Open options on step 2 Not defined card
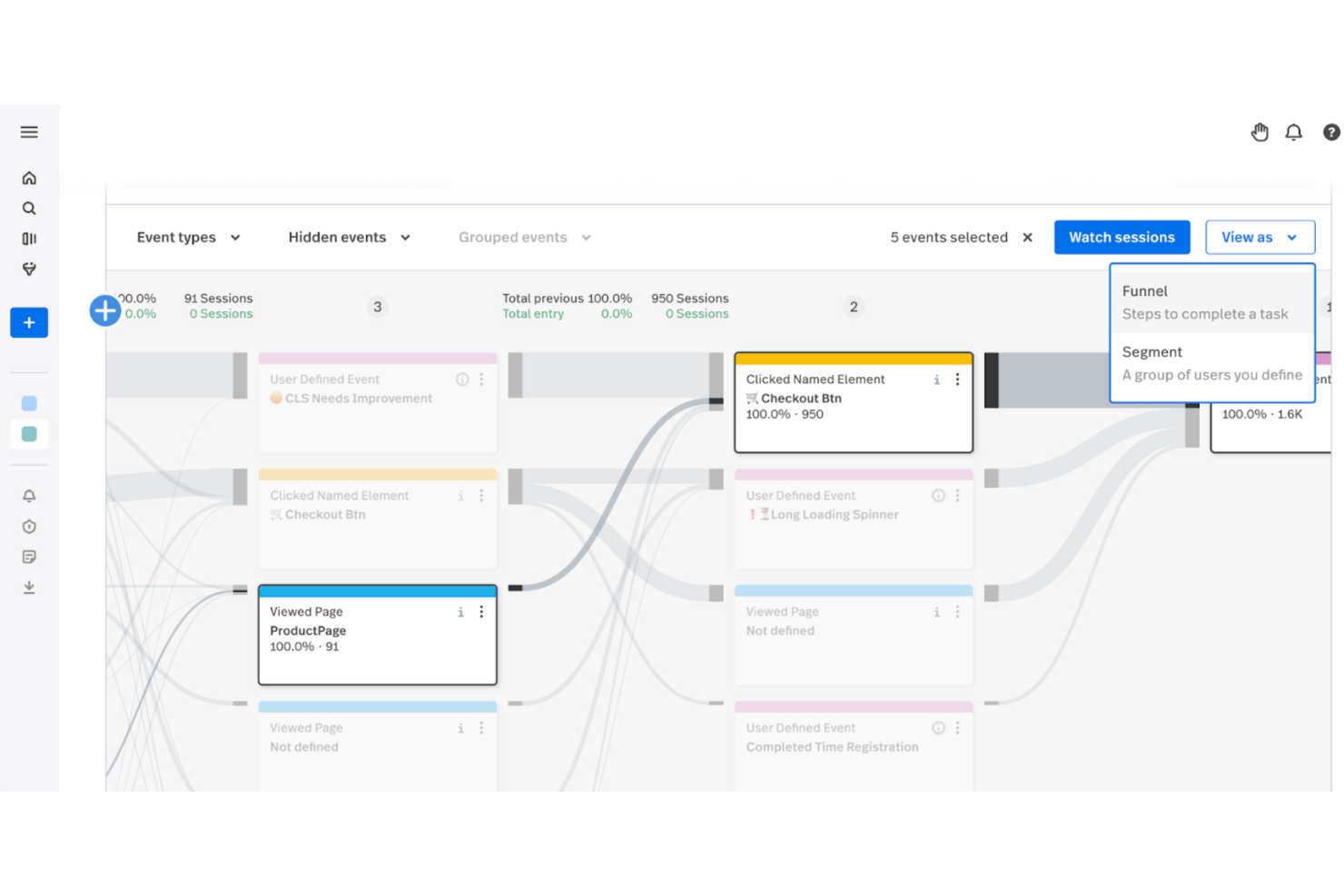Image resolution: width=1344 pixels, height=896 pixels. tap(957, 612)
